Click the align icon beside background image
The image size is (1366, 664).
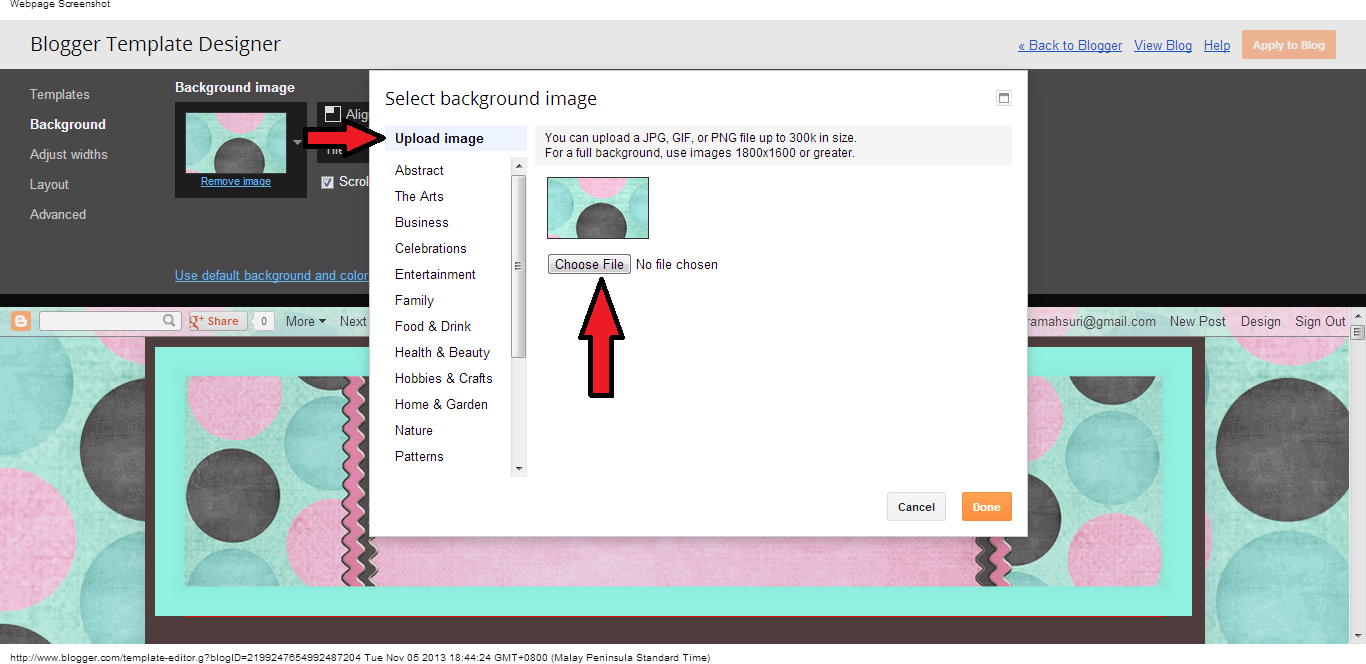coord(333,115)
